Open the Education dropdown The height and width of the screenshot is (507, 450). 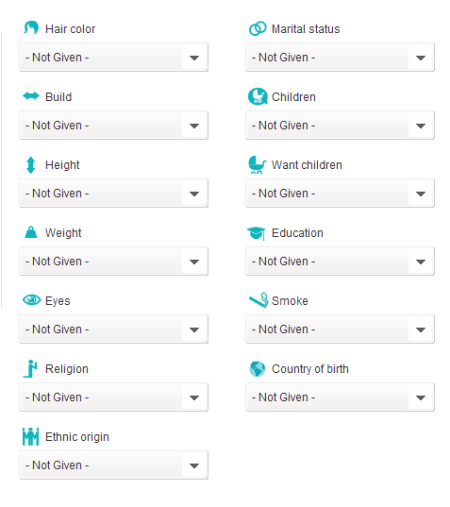pos(340,261)
